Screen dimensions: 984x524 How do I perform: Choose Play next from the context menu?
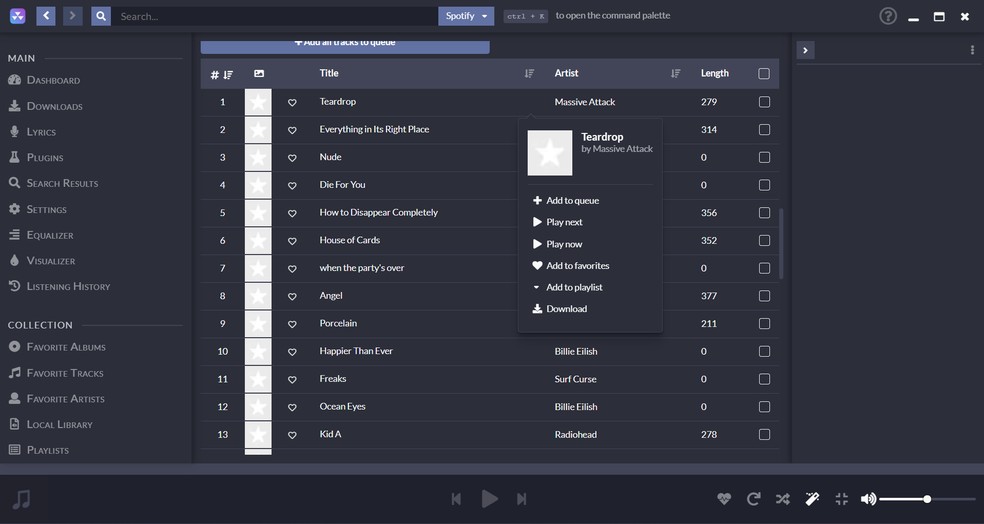pos(564,223)
